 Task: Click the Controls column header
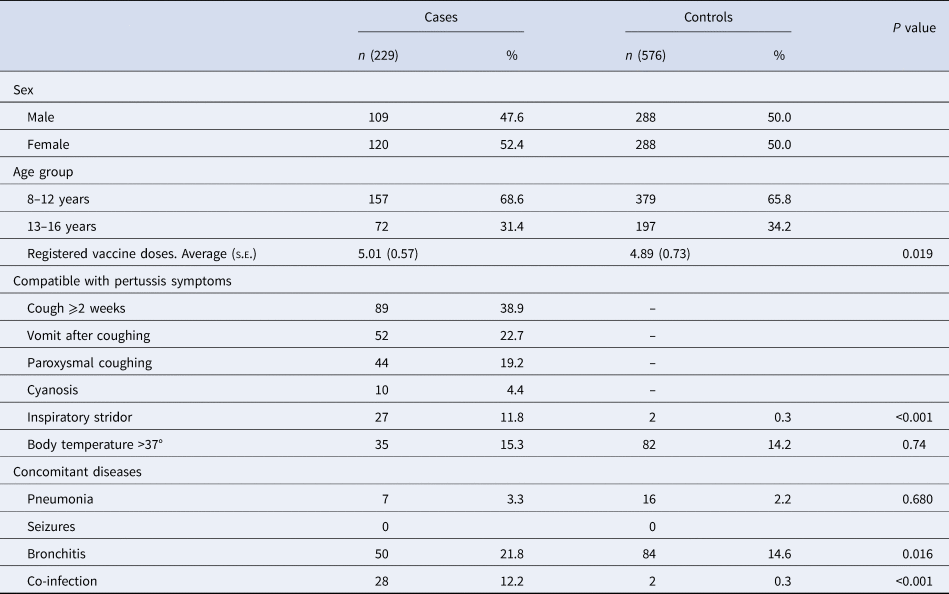click(x=708, y=17)
